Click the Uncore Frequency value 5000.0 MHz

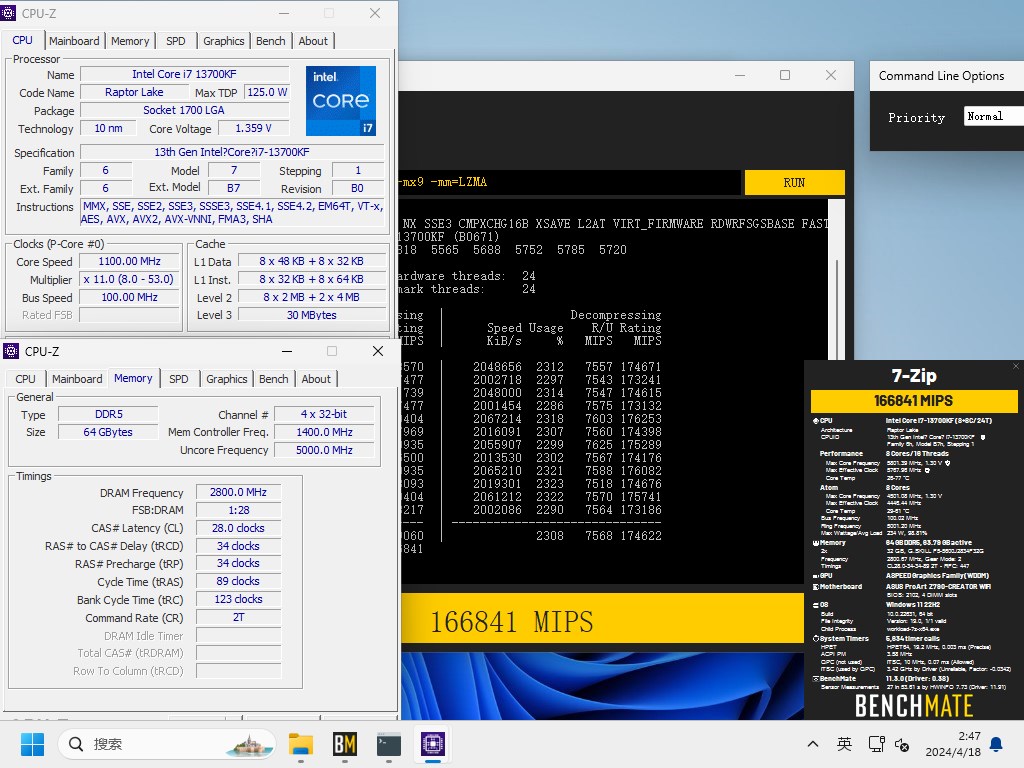click(324, 450)
